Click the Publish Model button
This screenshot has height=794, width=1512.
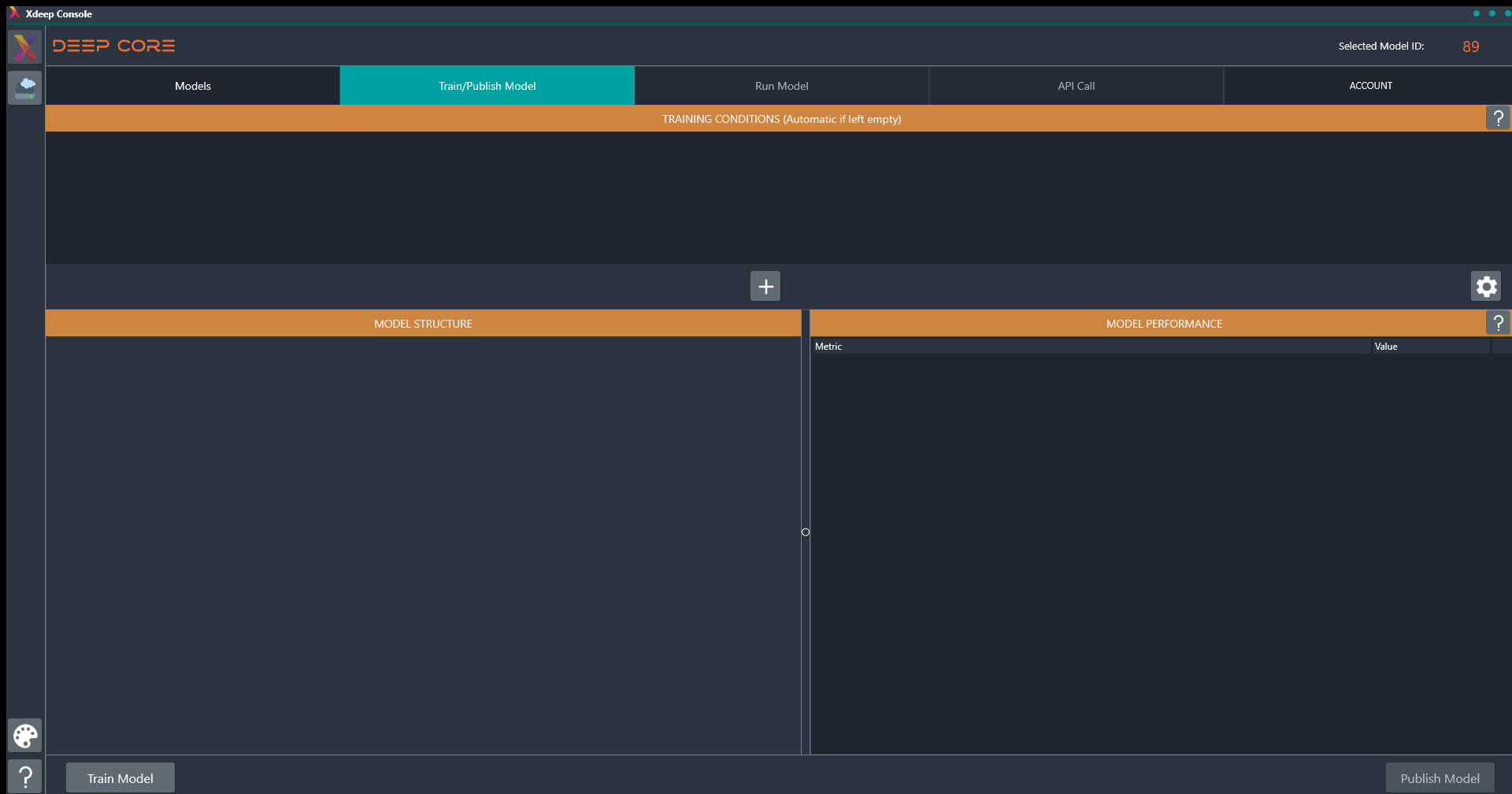click(x=1440, y=778)
